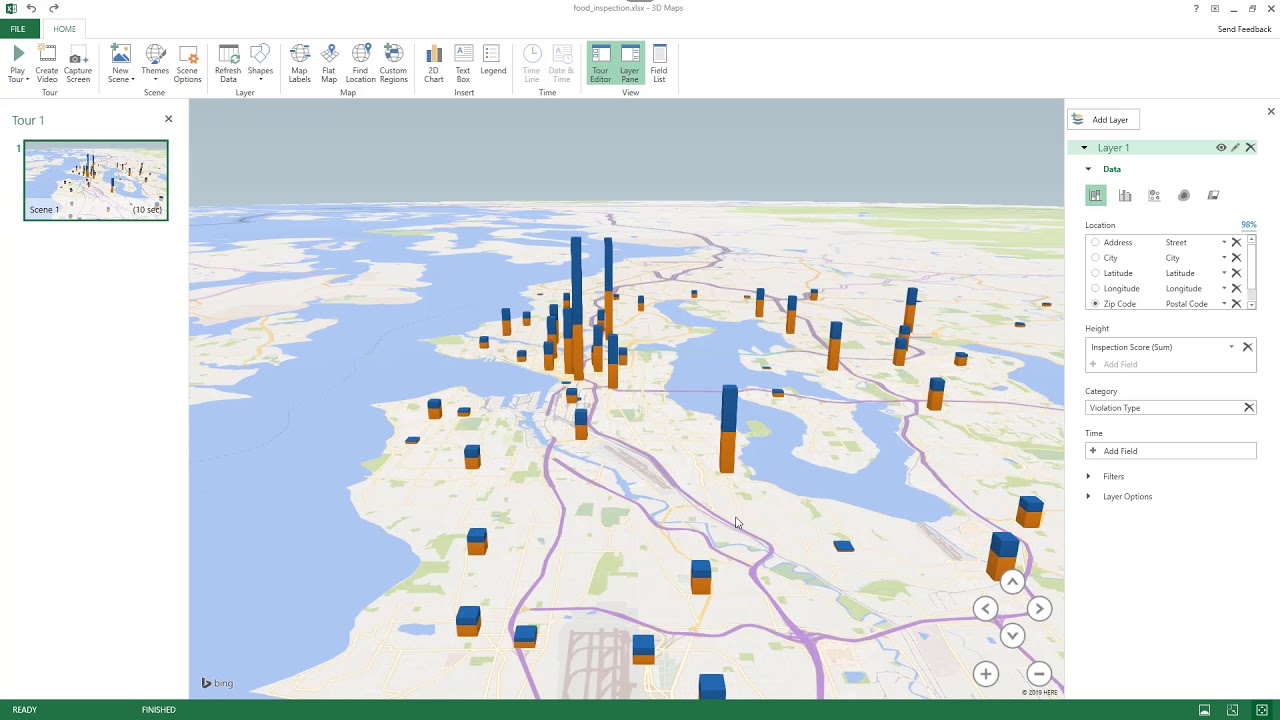Screen dimensions: 1280x720
Task: Open the FILE tab
Action: pyautogui.click(x=18, y=29)
